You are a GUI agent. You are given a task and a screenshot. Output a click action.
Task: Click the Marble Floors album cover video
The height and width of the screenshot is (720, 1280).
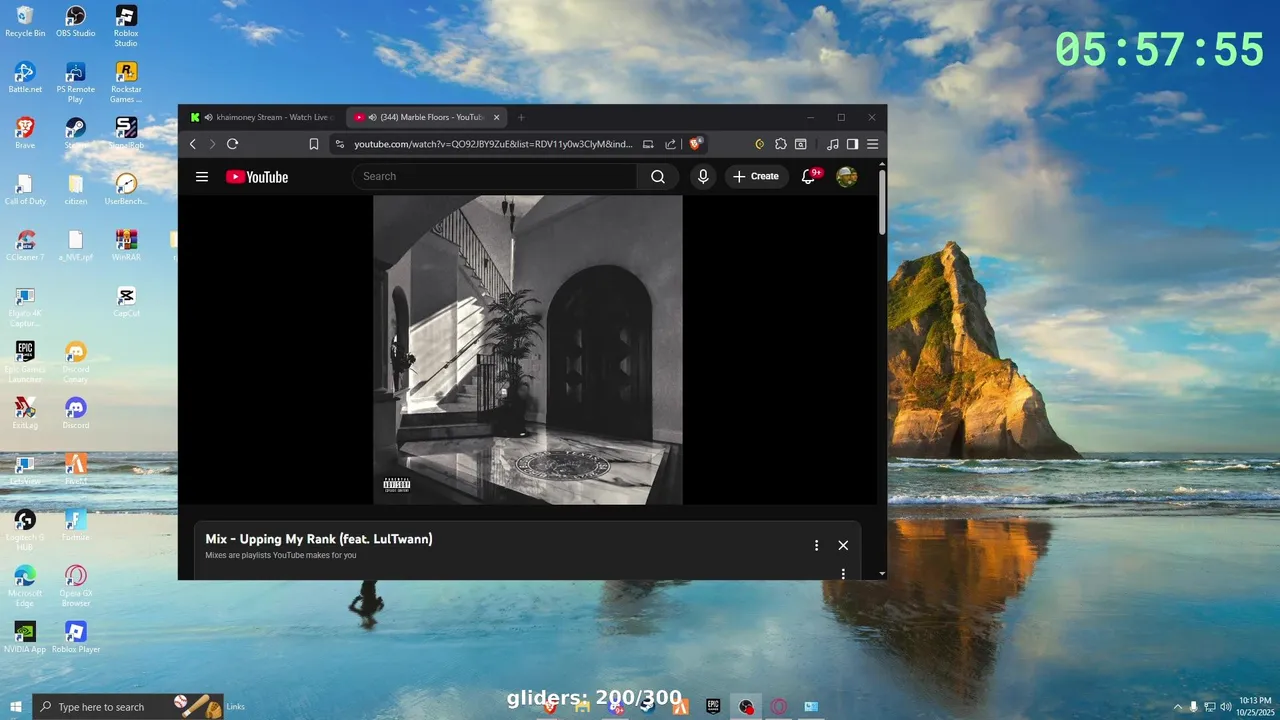tap(528, 350)
